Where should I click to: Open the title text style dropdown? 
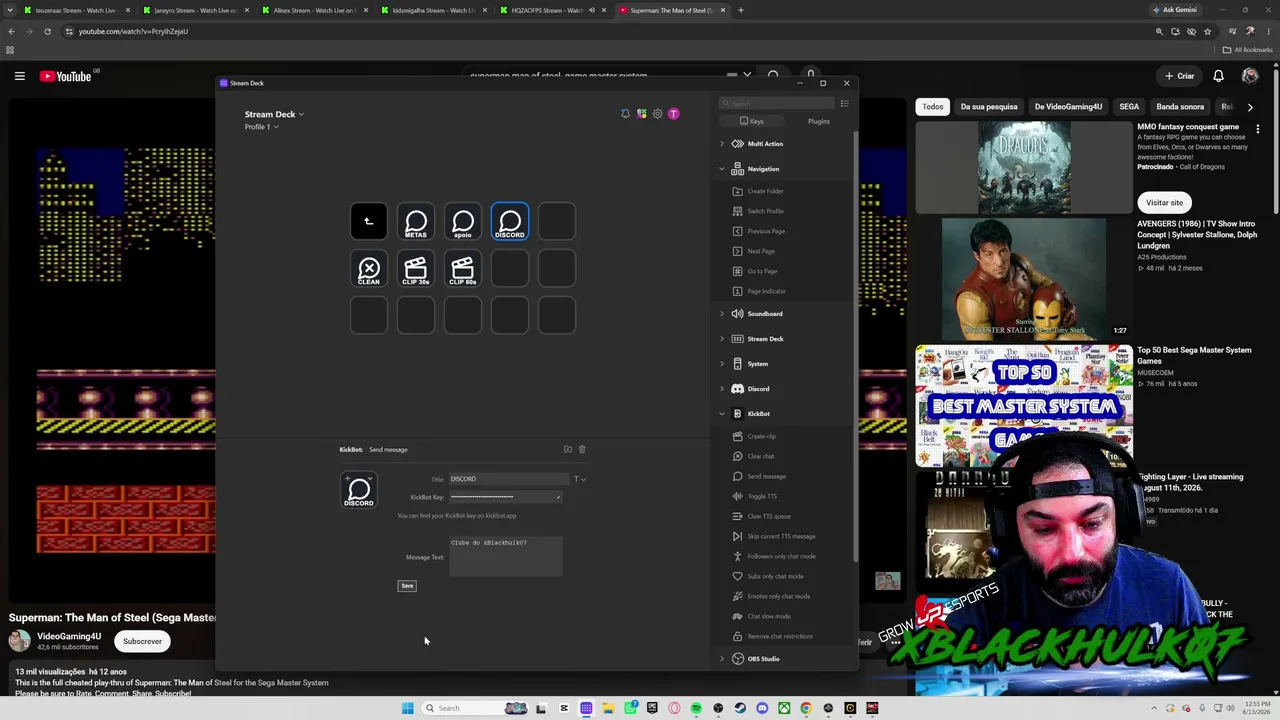pyautogui.click(x=579, y=479)
